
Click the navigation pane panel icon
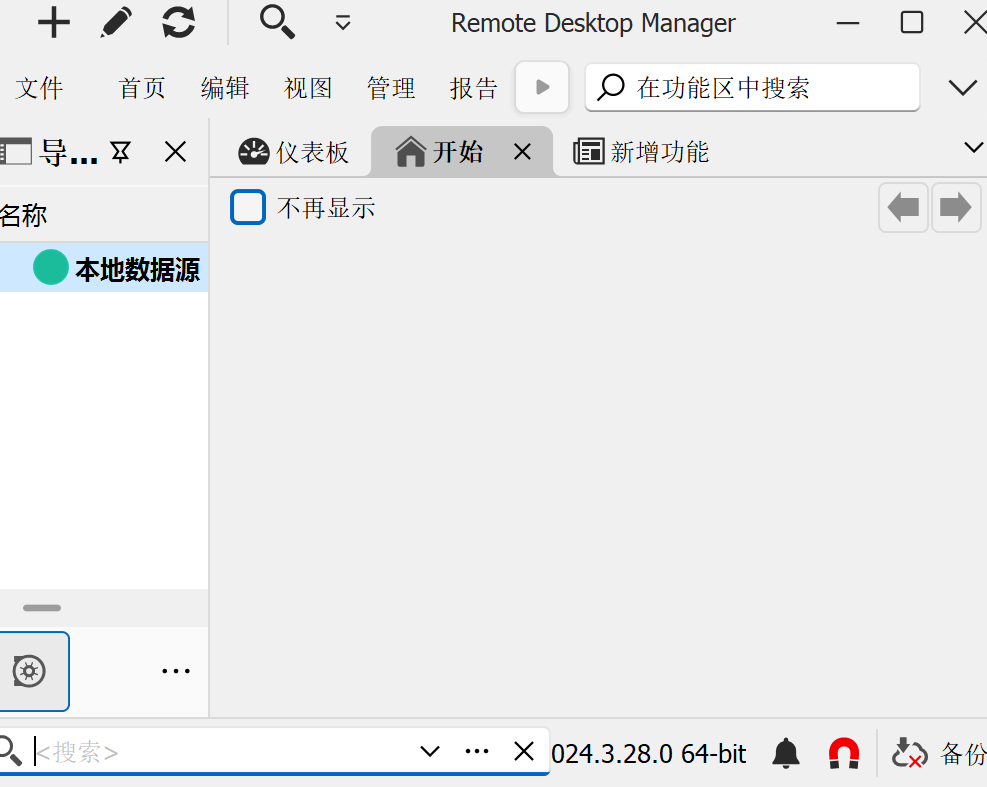coord(14,152)
